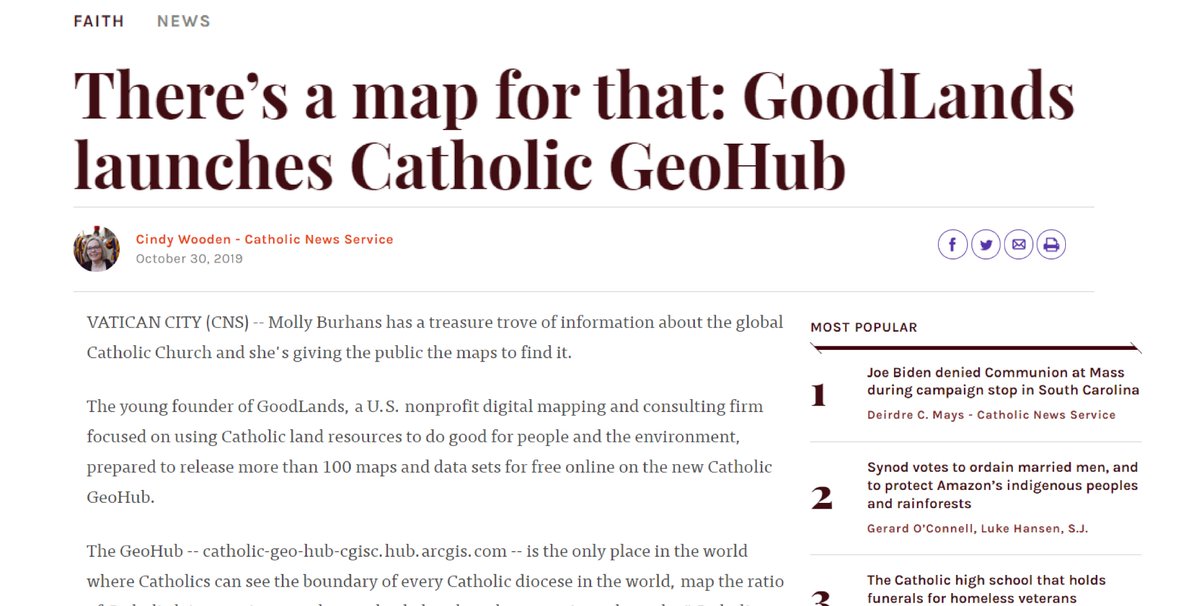Share article on Facebook

[x=952, y=244]
